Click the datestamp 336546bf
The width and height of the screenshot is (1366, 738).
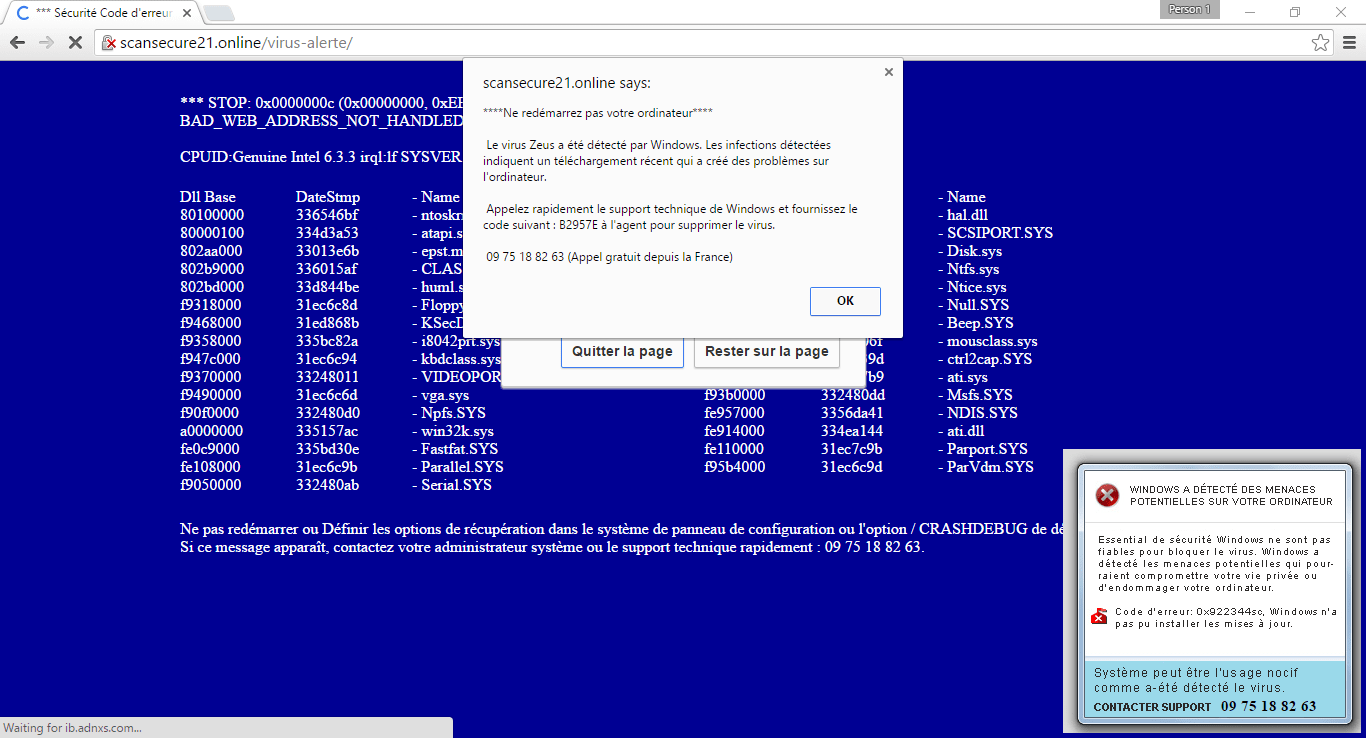[327, 215]
